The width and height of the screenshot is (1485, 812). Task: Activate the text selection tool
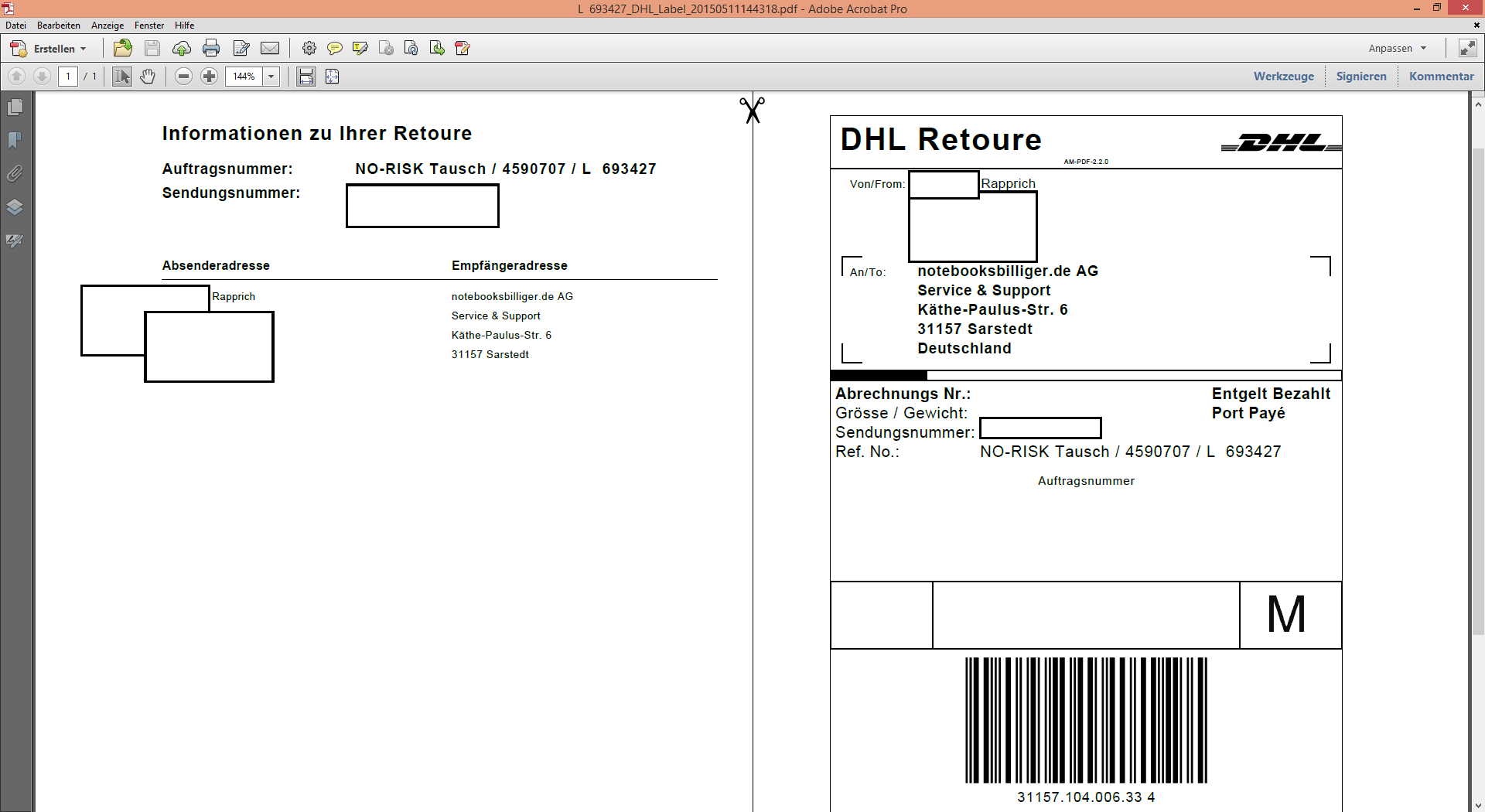(x=122, y=77)
